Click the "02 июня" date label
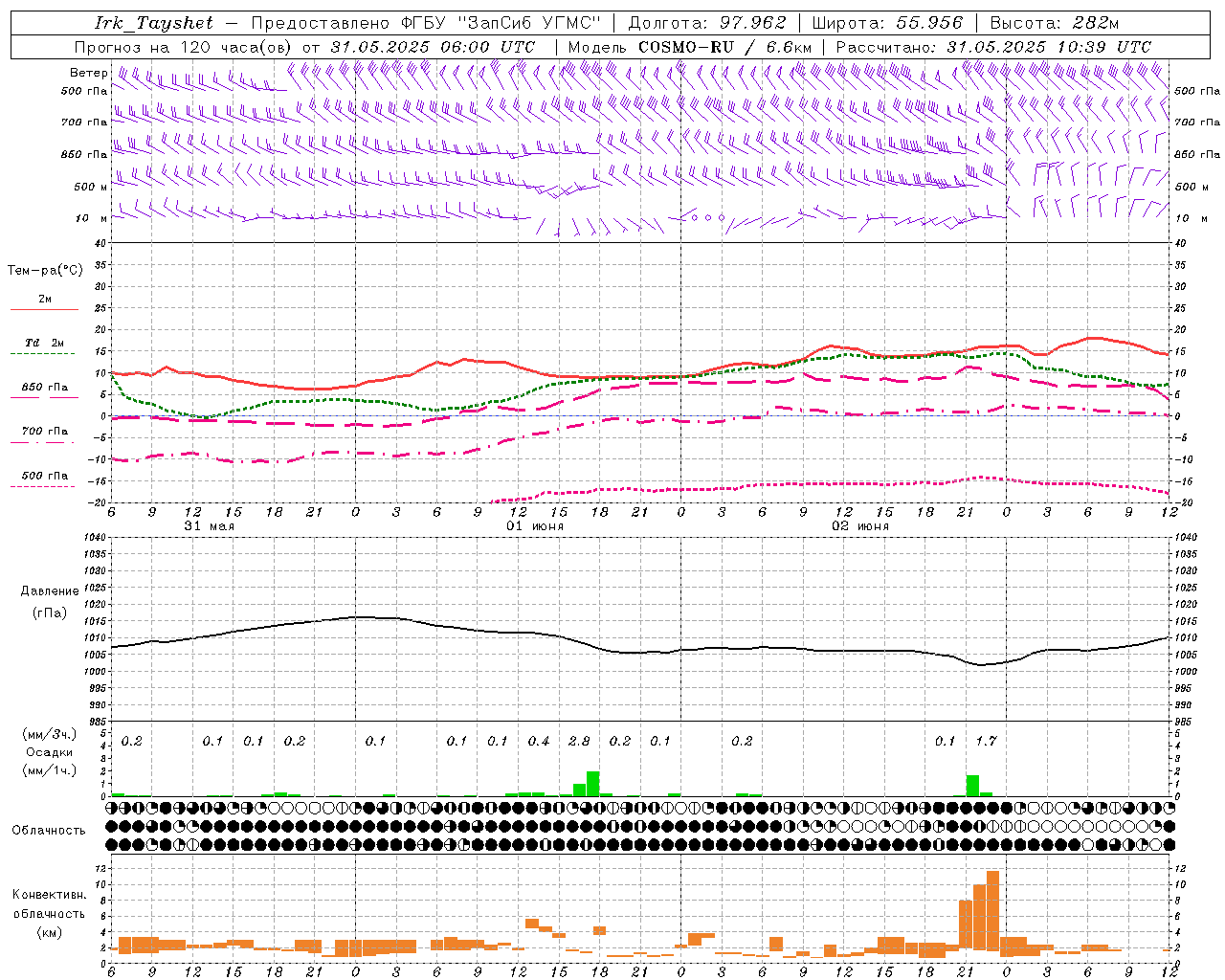Viewport: 1225px width, 980px height. [860, 526]
